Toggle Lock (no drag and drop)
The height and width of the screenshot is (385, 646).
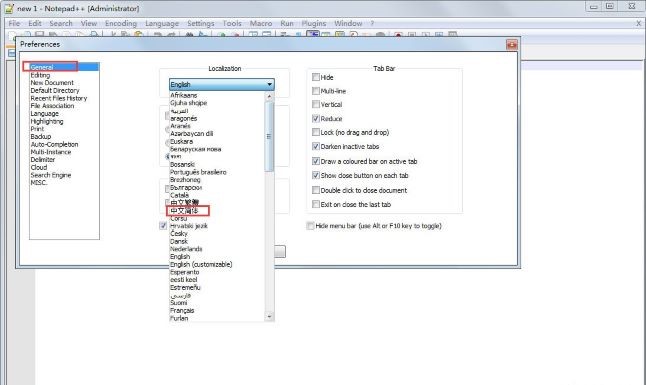pos(316,132)
